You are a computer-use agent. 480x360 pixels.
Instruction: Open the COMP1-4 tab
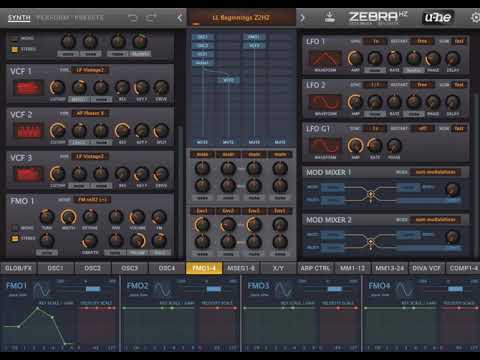[x=463, y=268]
